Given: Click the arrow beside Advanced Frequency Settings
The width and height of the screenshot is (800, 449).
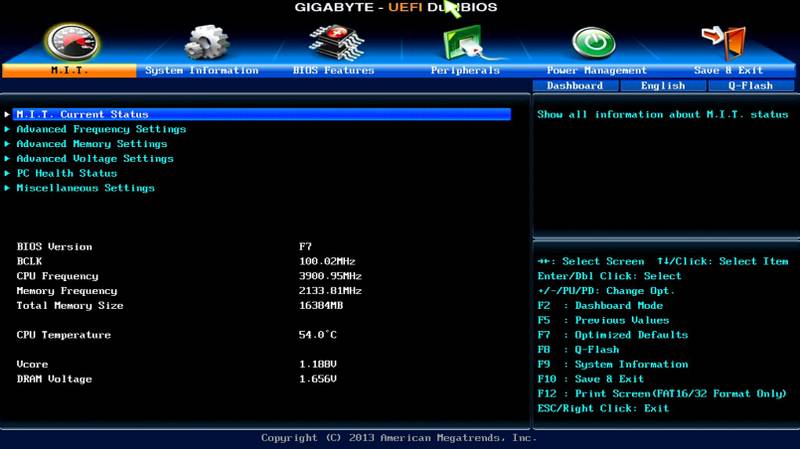Looking at the screenshot, I should pyautogui.click(x=7, y=129).
